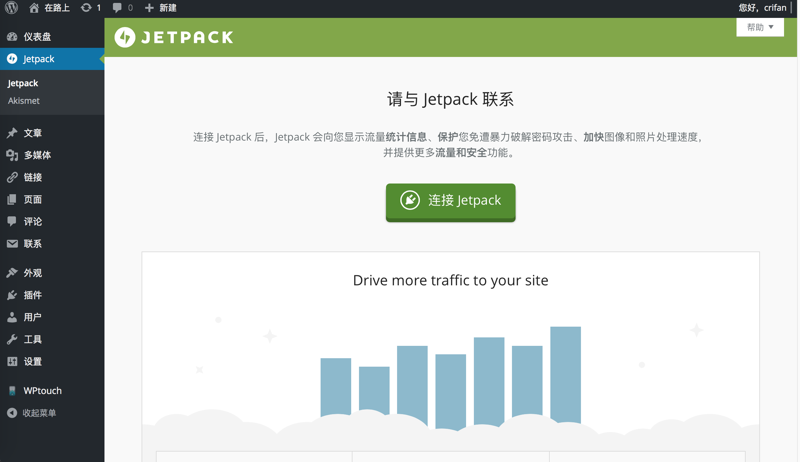Open the '评论' comments menu

pos(52,221)
